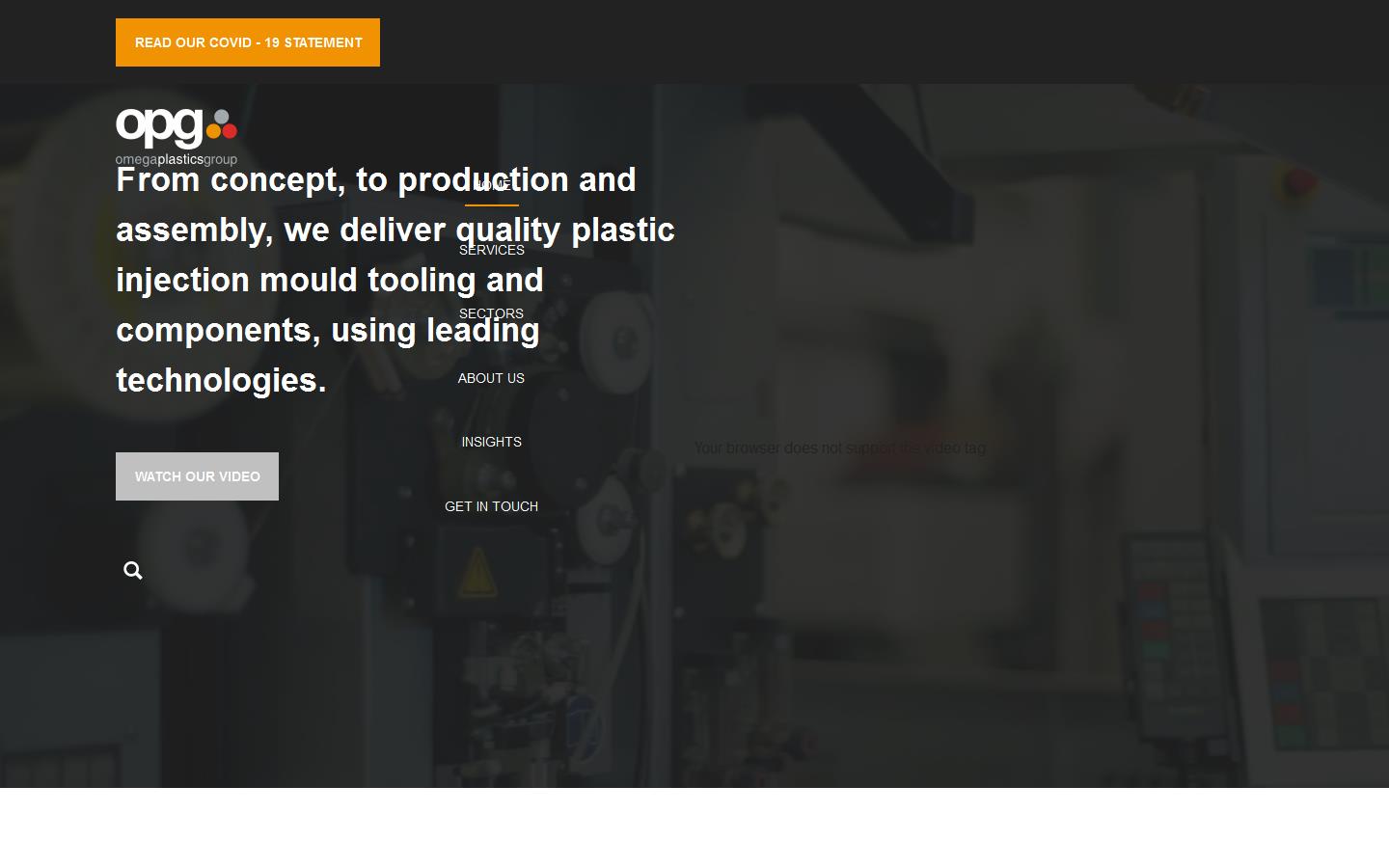Open the Services menu item

491,250
